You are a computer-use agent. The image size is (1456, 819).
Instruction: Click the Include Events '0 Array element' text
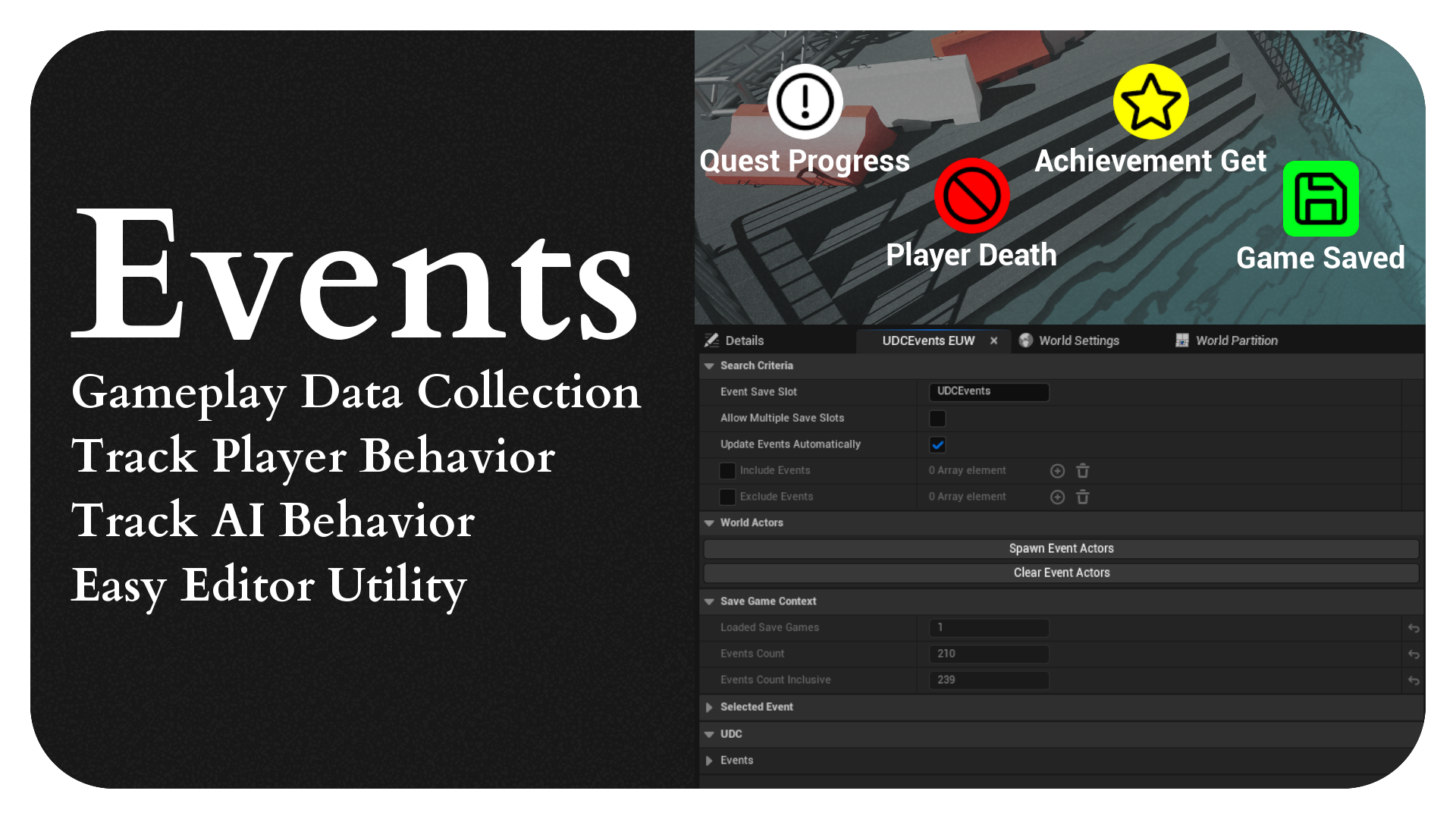967,471
